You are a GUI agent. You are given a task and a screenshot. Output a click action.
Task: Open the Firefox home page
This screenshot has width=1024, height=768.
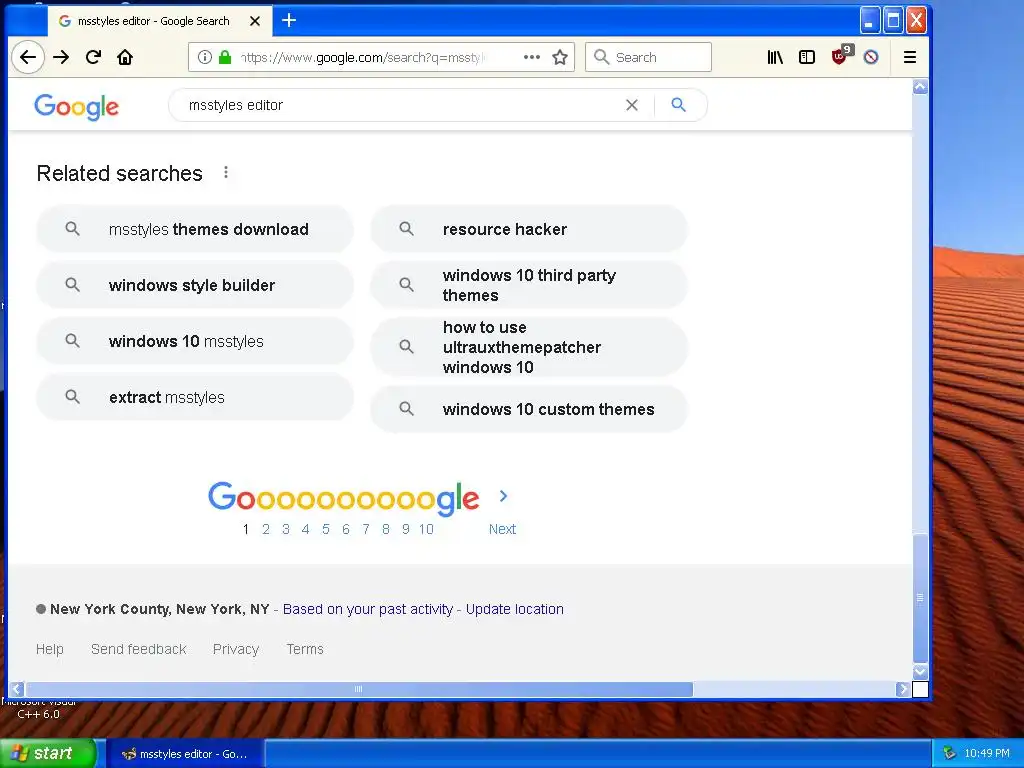point(125,57)
